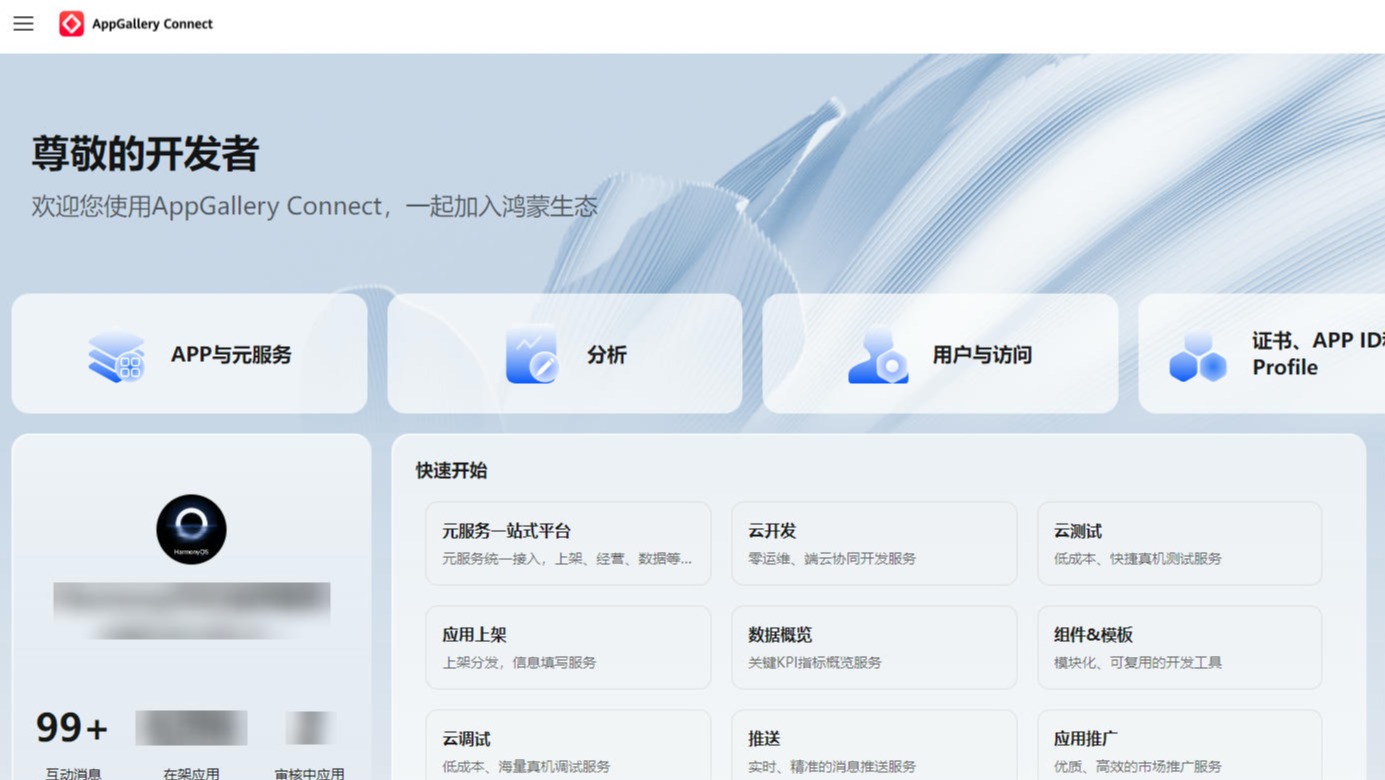Open the 分析 card
The height and width of the screenshot is (780, 1385).
click(x=565, y=353)
